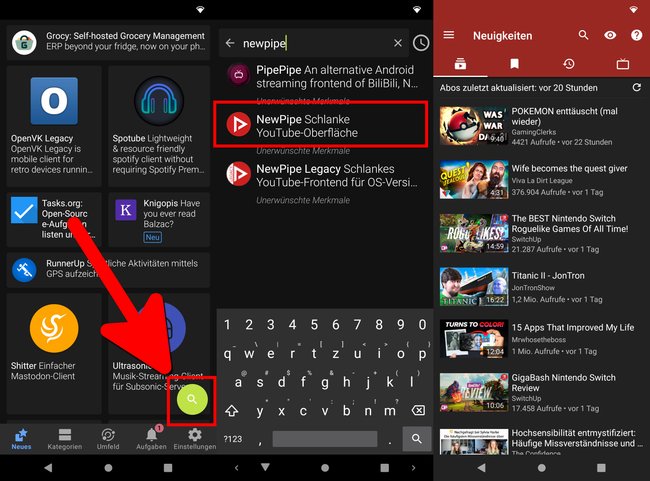650x481 pixels.
Task: Select the TV channel tab icon
Action: point(623,64)
